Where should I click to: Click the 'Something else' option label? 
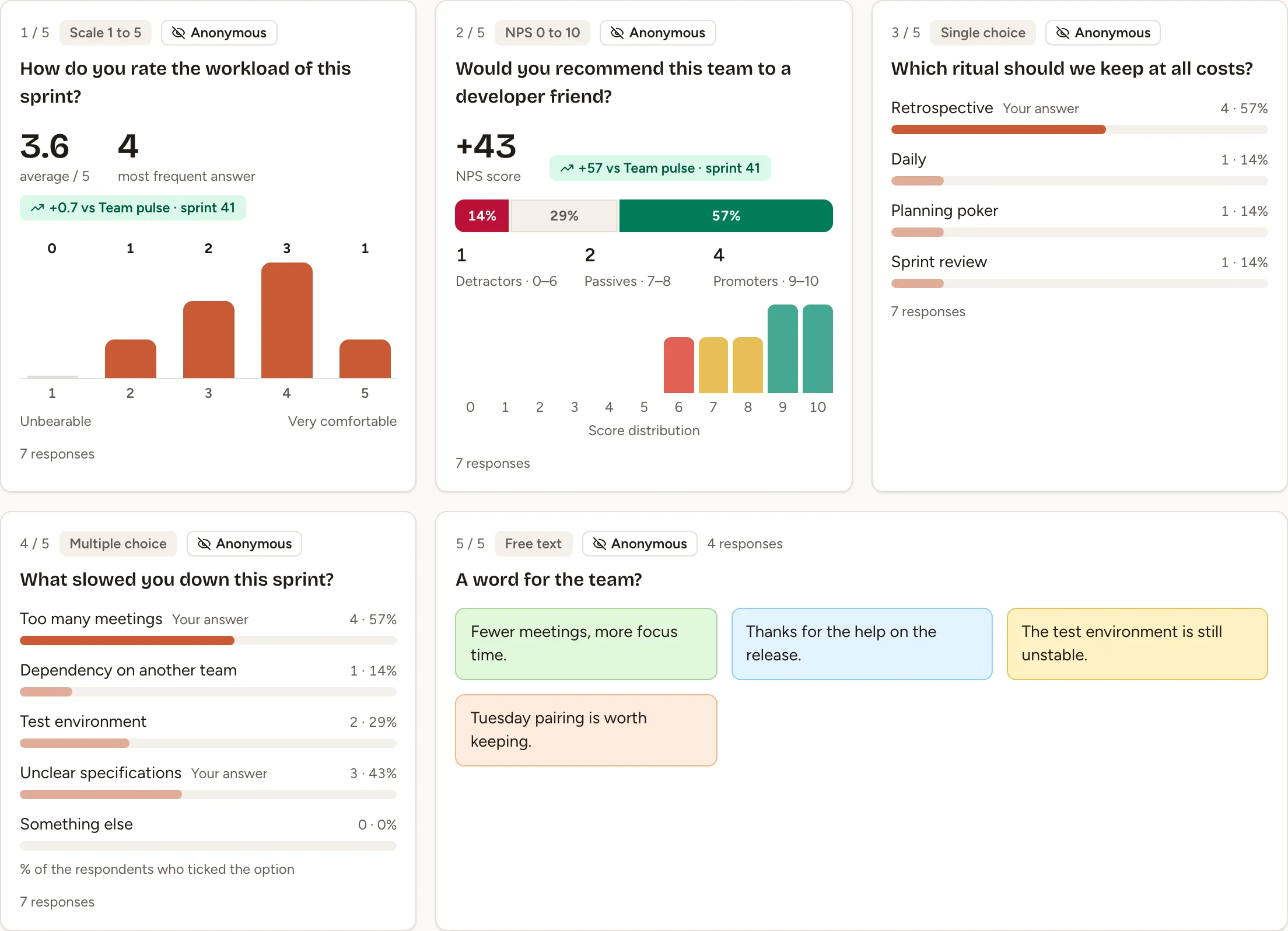pyautogui.click(x=76, y=824)
